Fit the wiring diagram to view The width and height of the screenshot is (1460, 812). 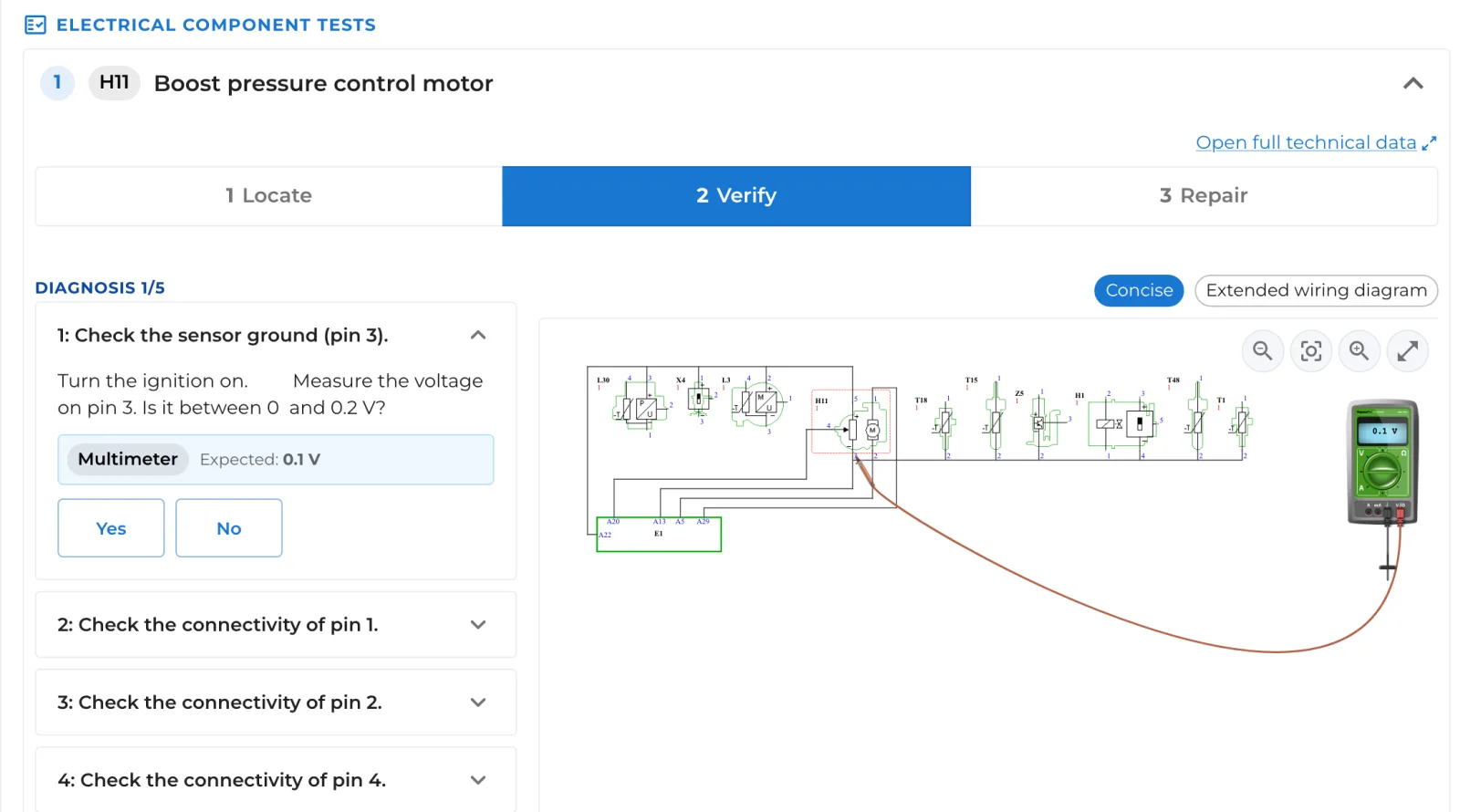coord(1311,351)
